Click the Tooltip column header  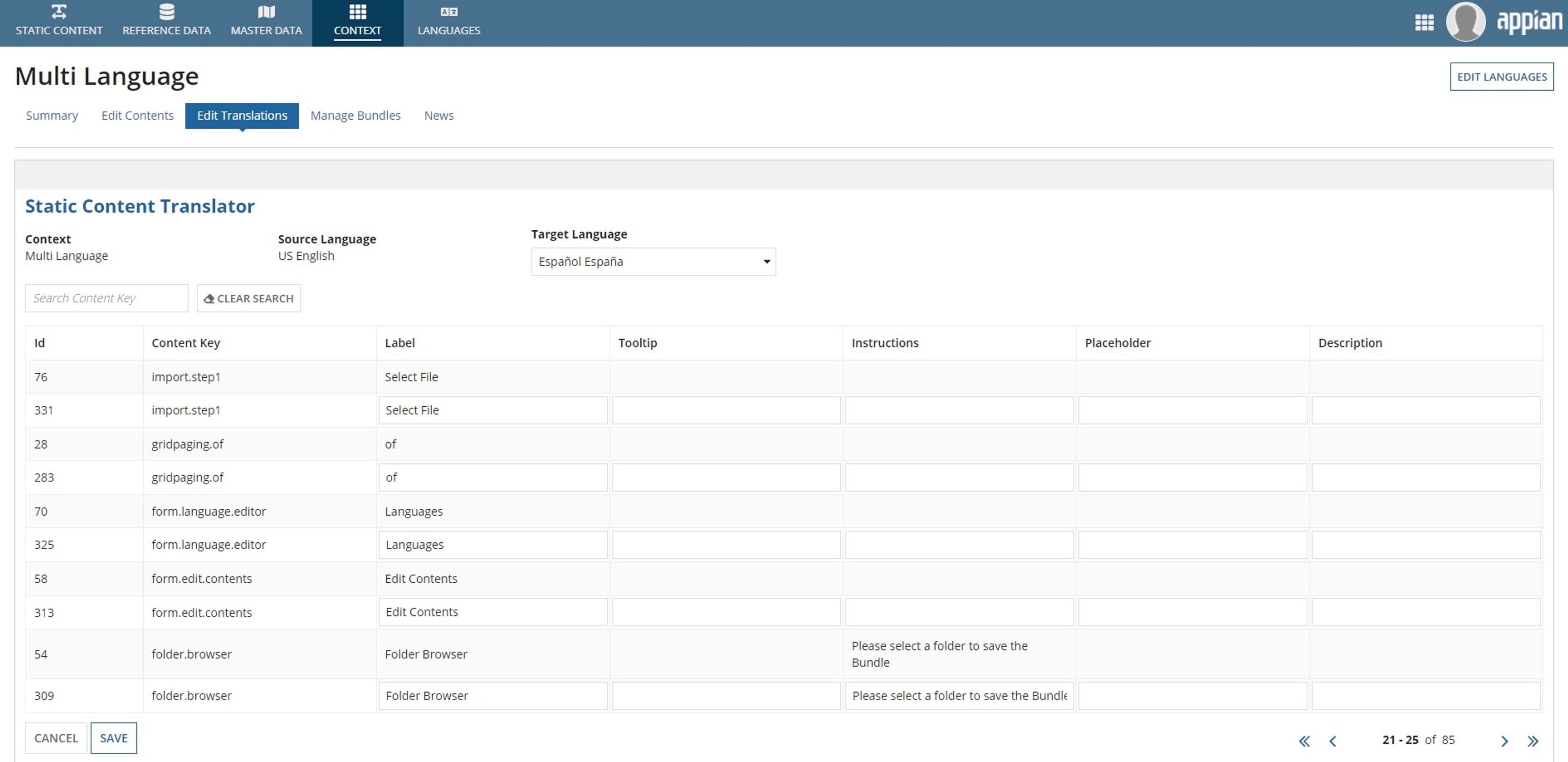click(637, 343)
